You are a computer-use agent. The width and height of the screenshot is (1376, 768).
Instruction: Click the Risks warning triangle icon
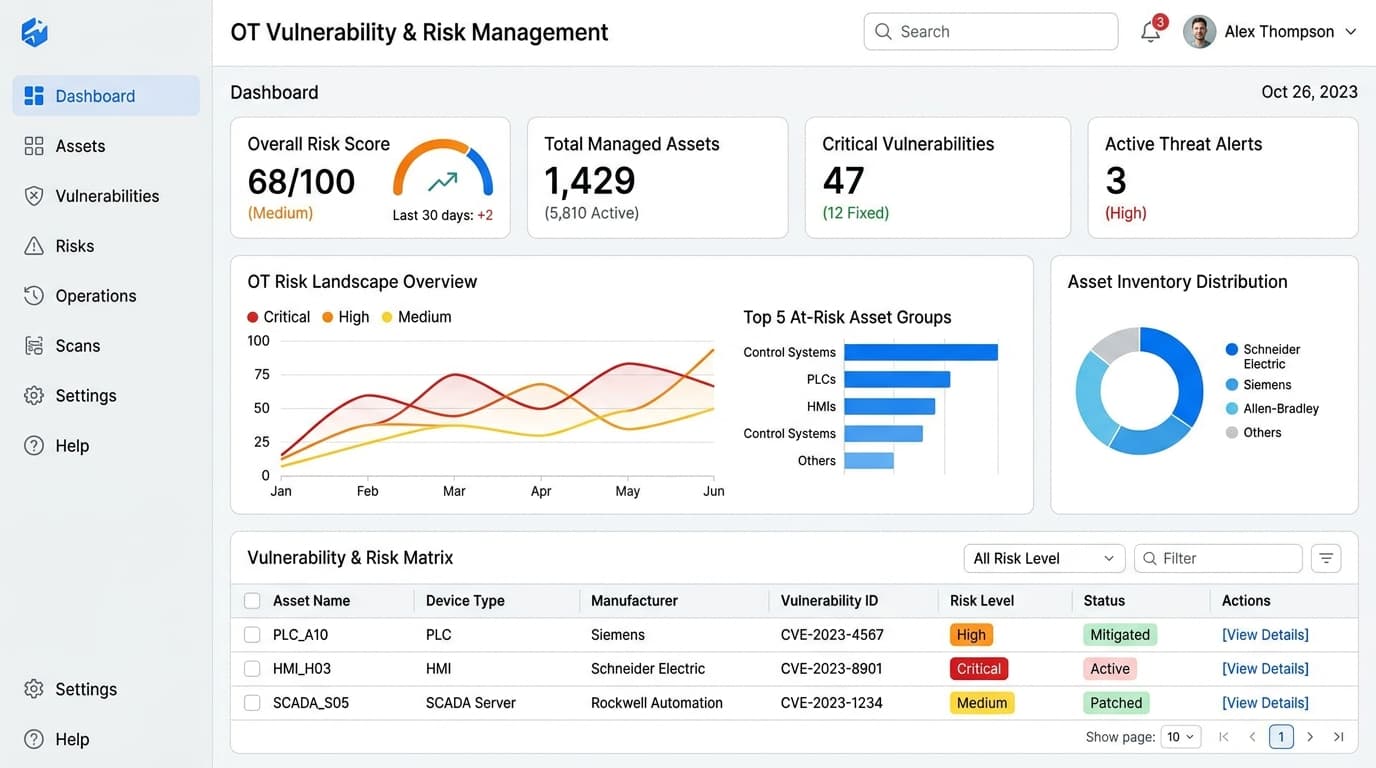click(x=34, y=246)
